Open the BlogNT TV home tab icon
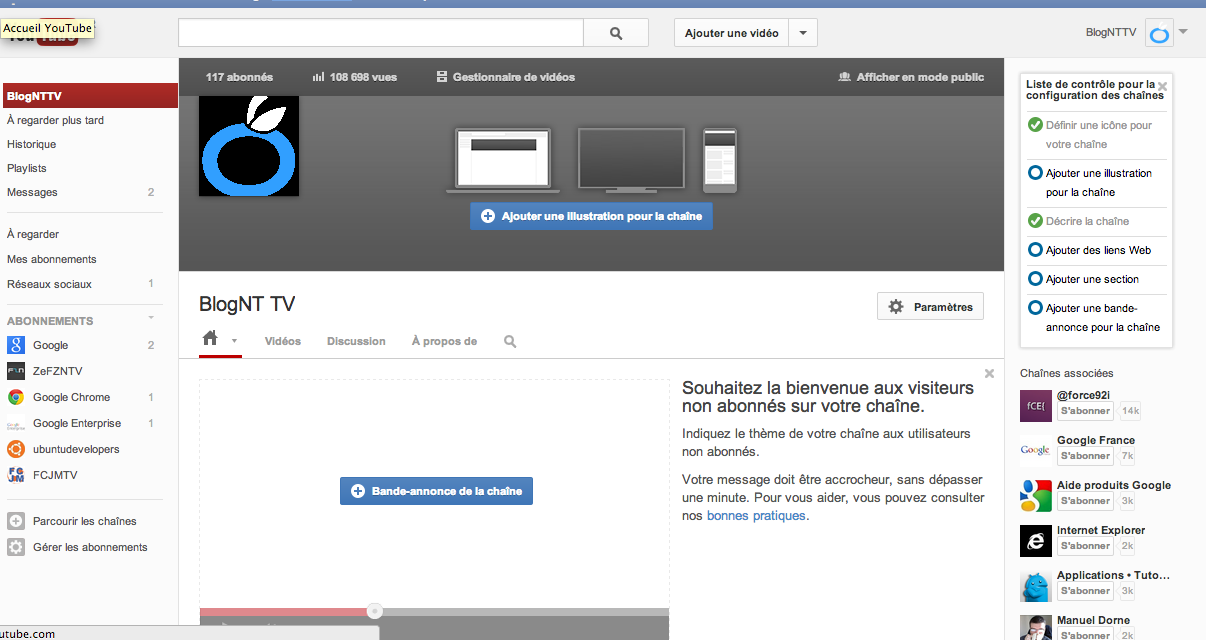 (210, 339)
